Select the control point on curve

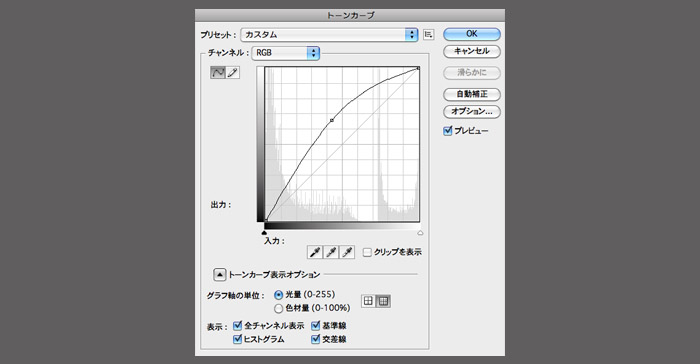[x=332, y=120]
